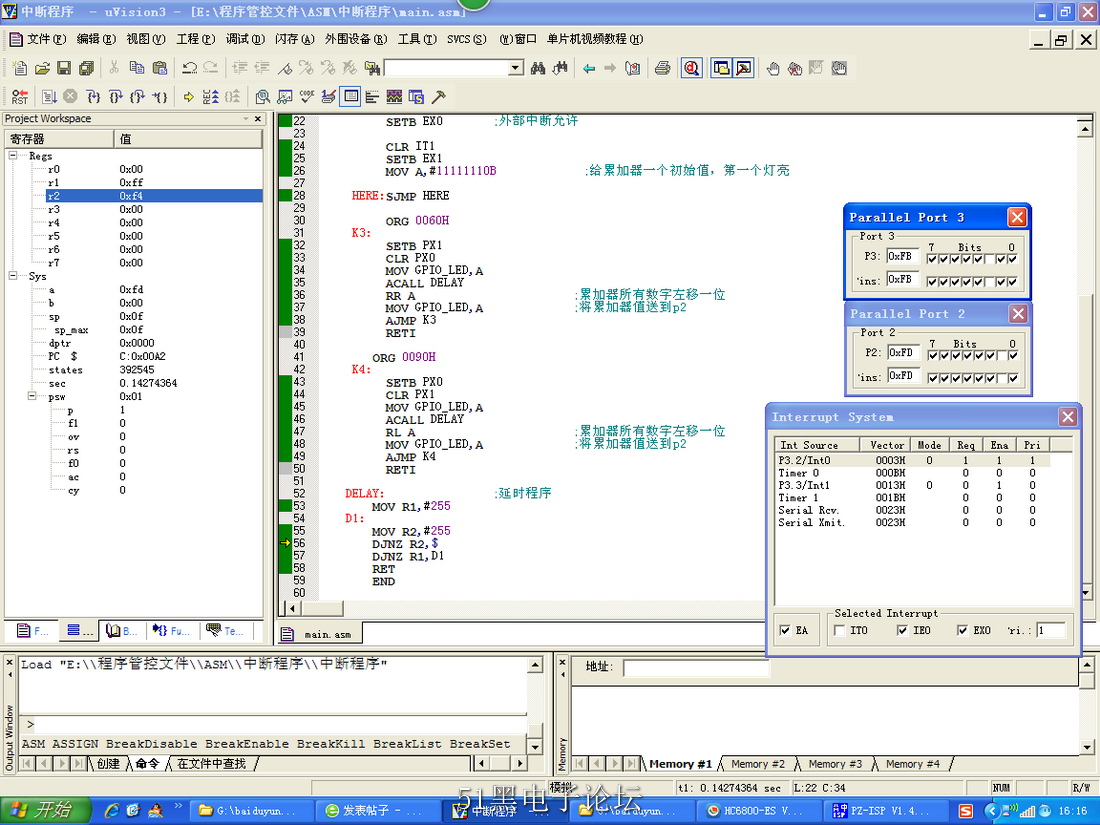Toggle bit 7 checkbox of P3
Image resolution: width=1100 pixels, height=825 pixels.
coord(932,260)
